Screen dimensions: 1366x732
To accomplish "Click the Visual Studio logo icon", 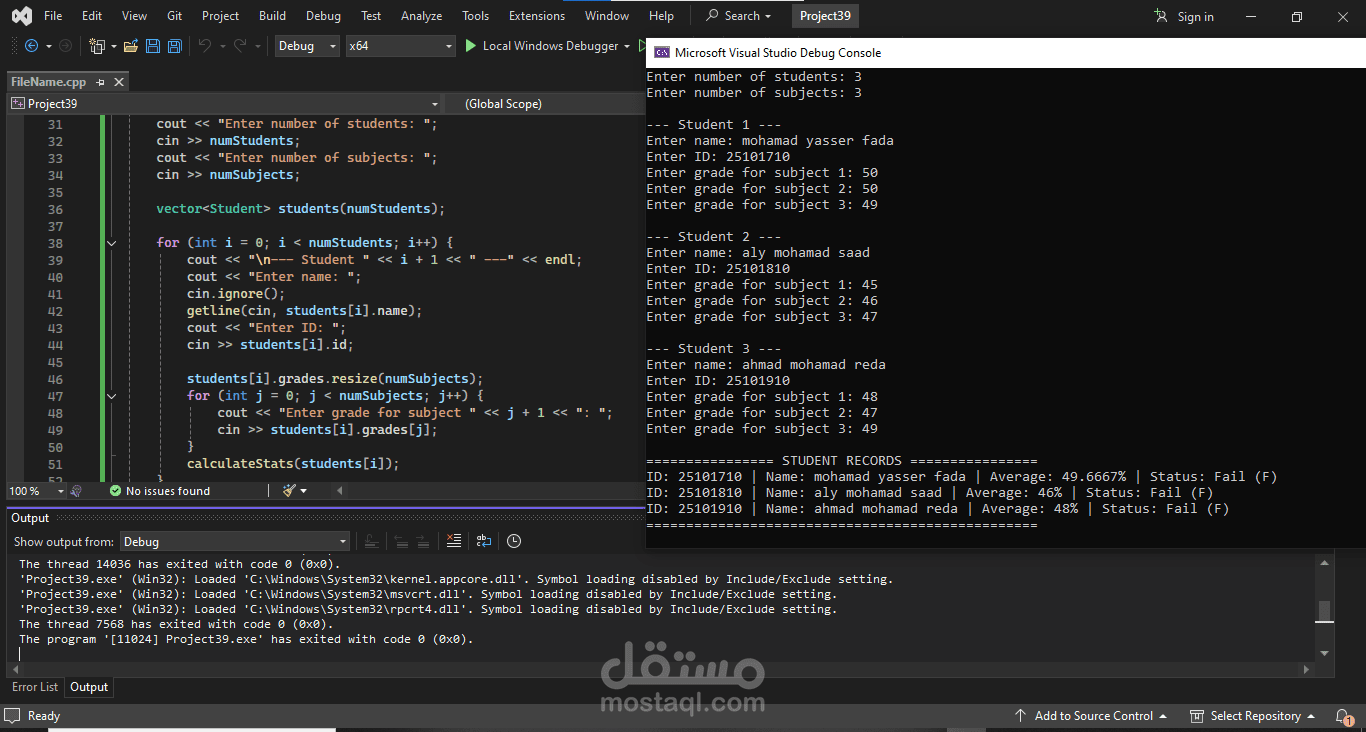I will click(x=21, y=16).
